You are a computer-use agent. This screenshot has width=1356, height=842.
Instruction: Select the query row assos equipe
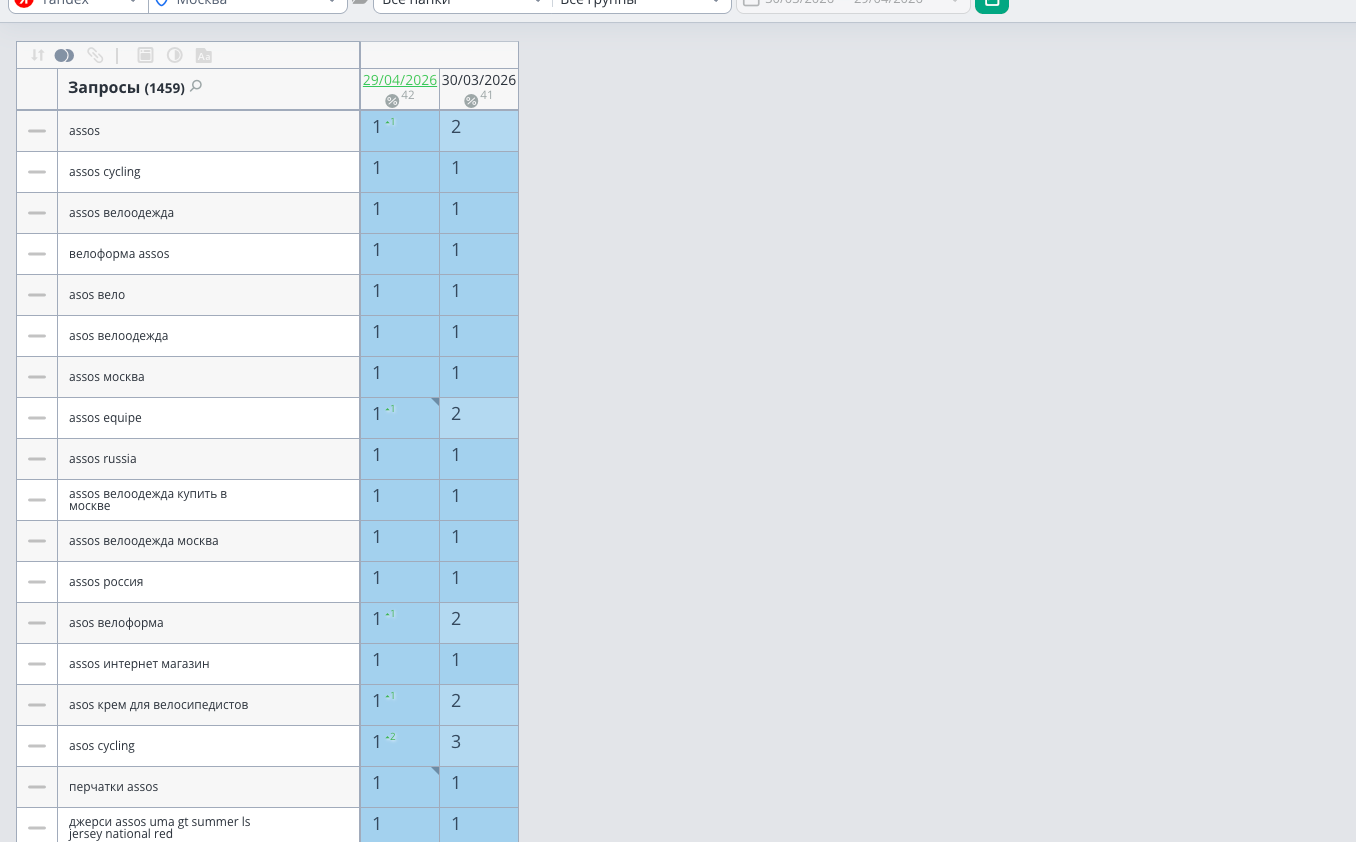[x=188, y=418]
